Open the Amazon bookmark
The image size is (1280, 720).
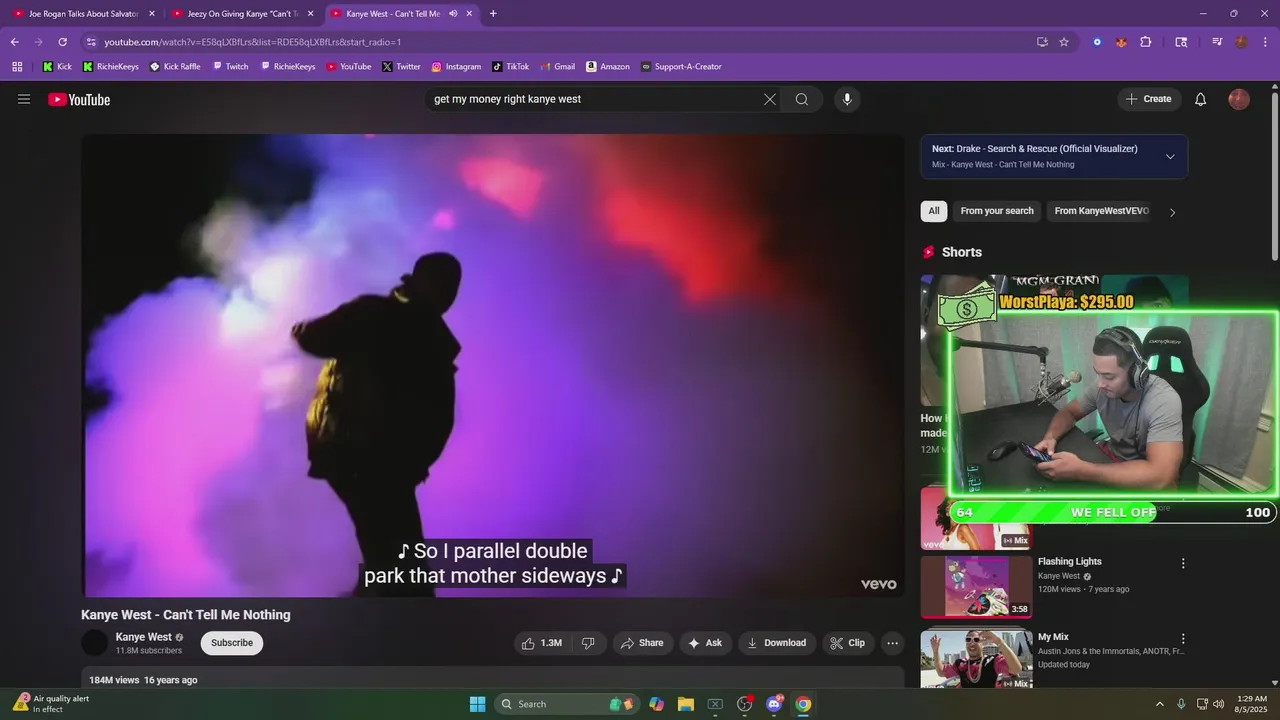(x=608, y=67)
